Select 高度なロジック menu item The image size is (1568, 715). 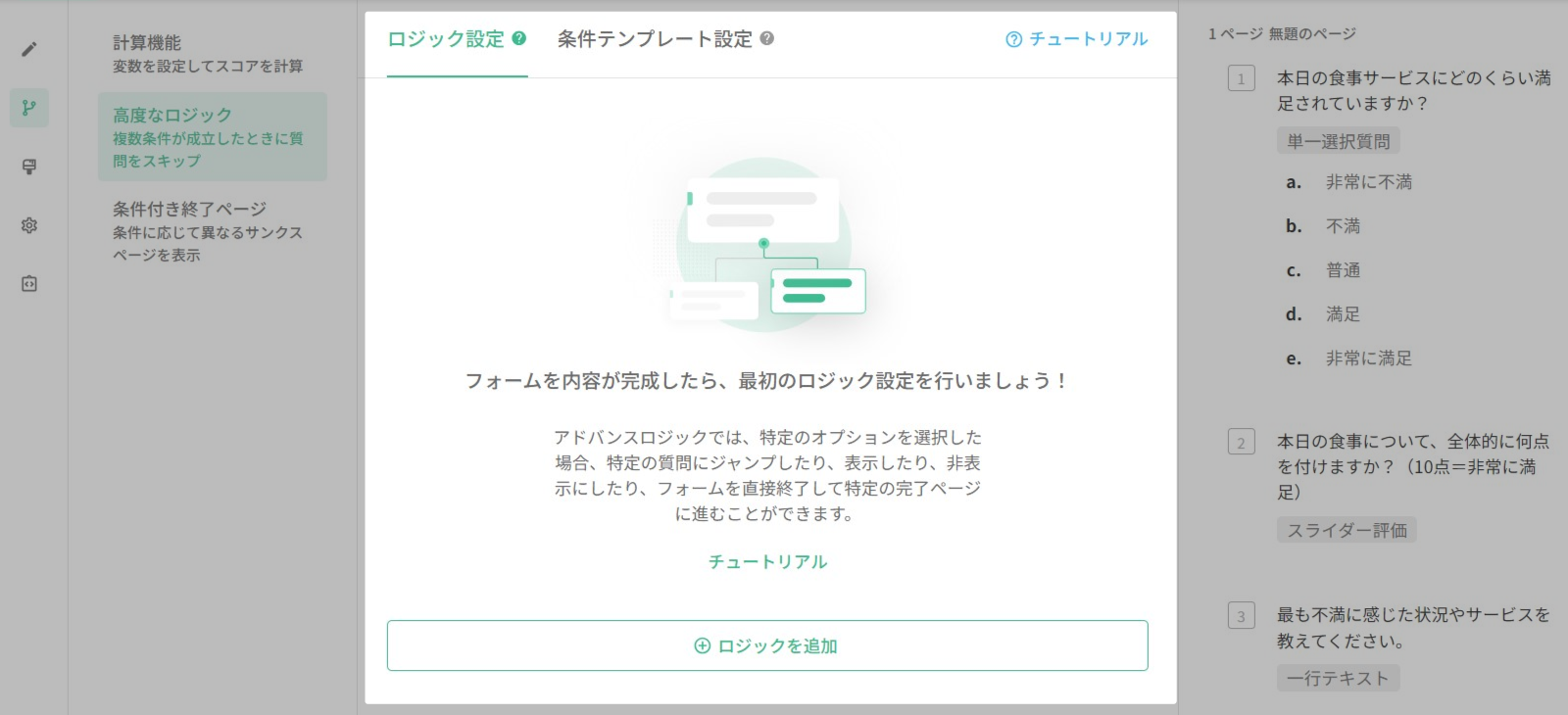[x=213, y=137]
